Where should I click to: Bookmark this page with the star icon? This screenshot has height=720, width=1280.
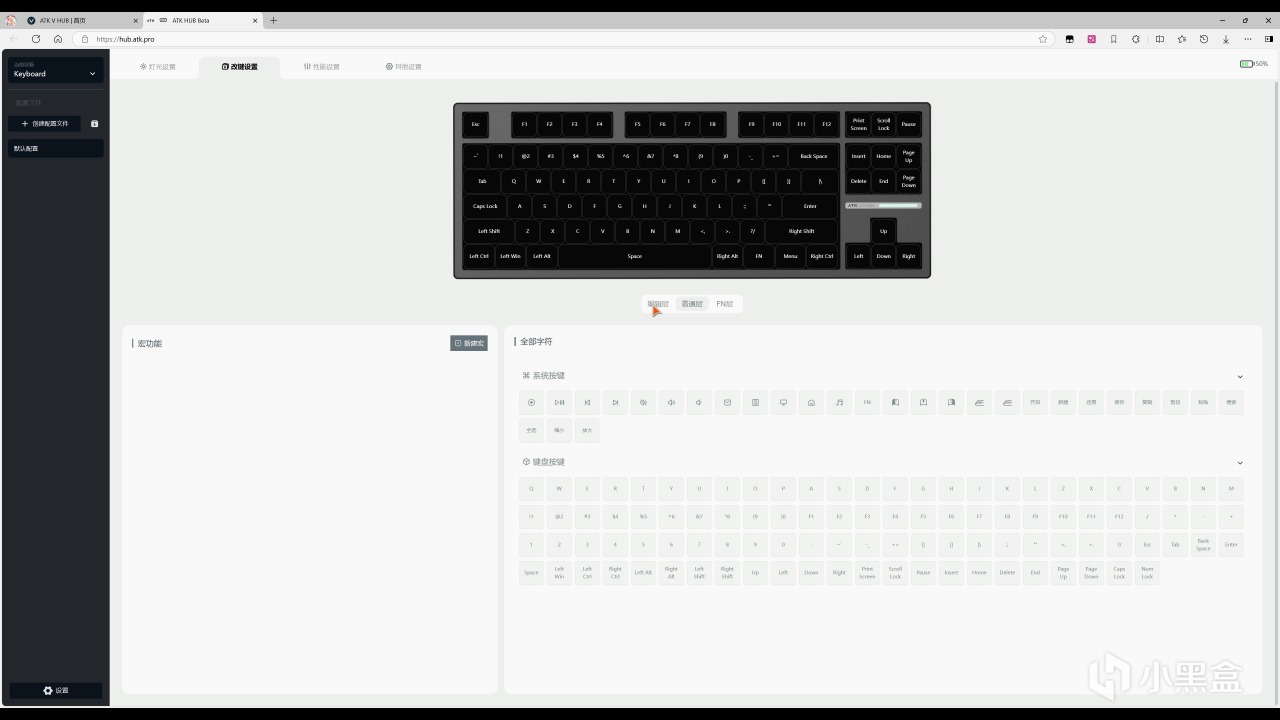(x=1043, y=39)
